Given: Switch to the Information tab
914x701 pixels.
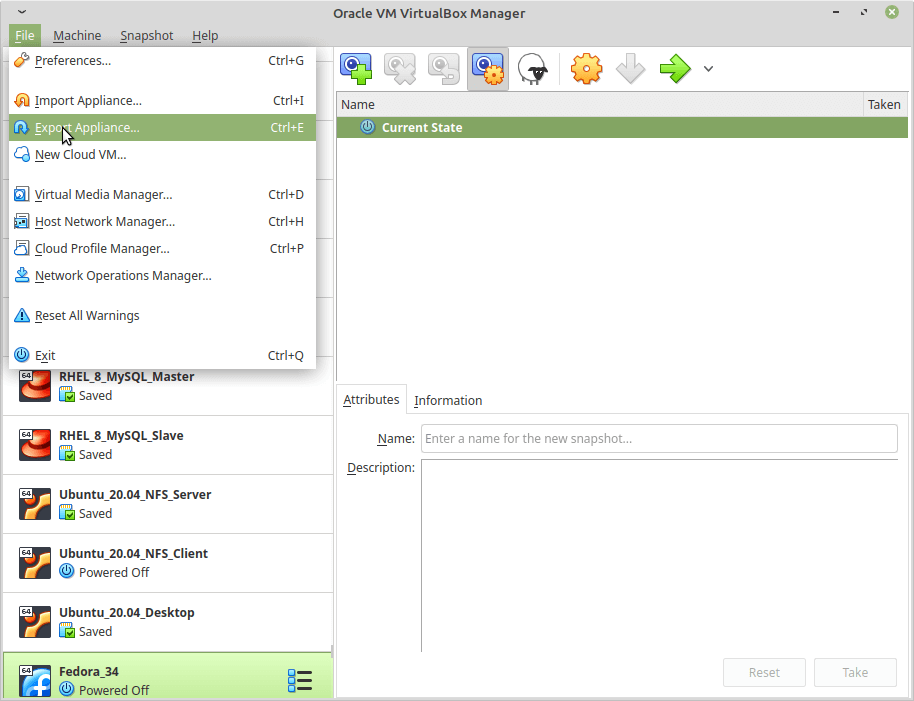Looking at the screenshot, I should pyautogui.click(x=448, y=400).
